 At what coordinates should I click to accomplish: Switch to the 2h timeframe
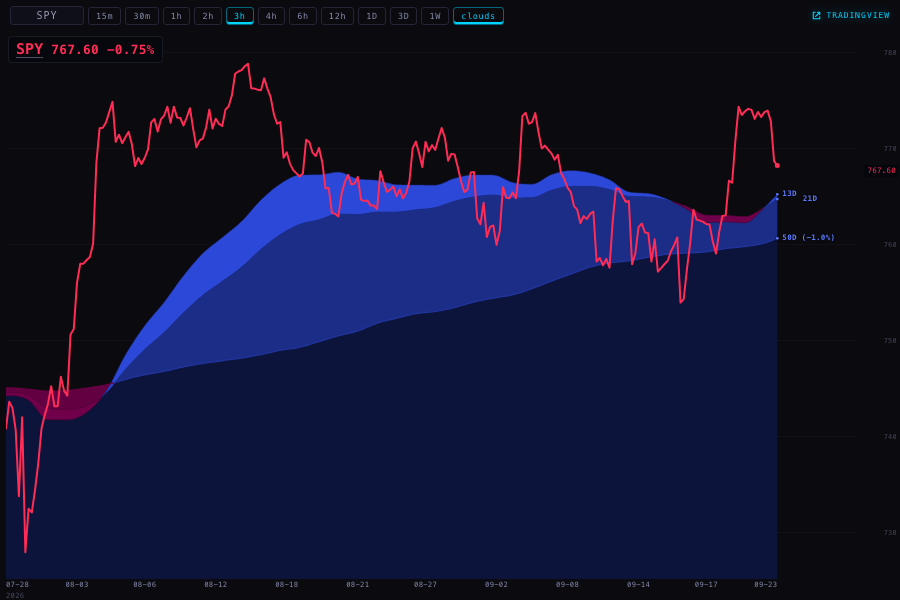click(x=208, y=16)
